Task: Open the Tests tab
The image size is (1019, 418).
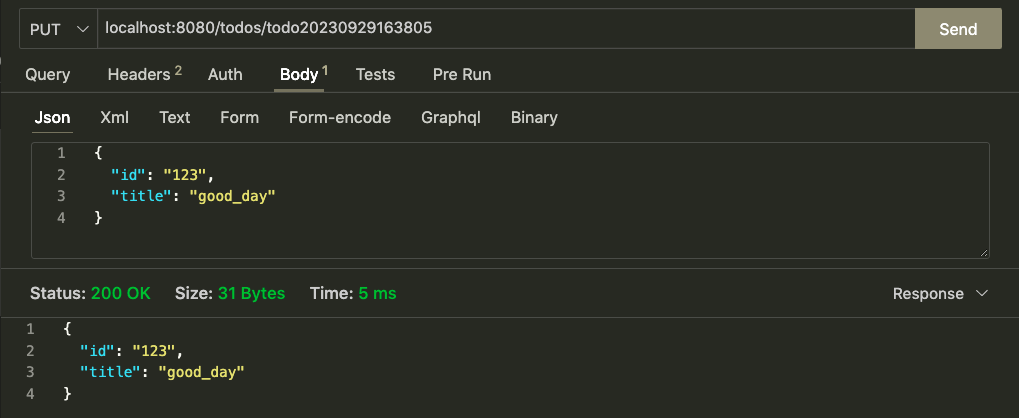Action: [x=375, y=74]
